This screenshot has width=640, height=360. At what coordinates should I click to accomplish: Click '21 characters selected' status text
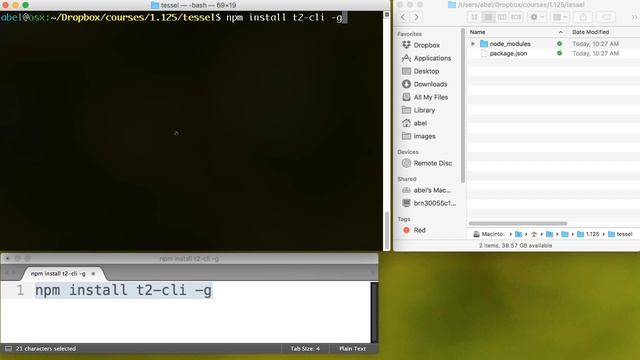(46, 349)
